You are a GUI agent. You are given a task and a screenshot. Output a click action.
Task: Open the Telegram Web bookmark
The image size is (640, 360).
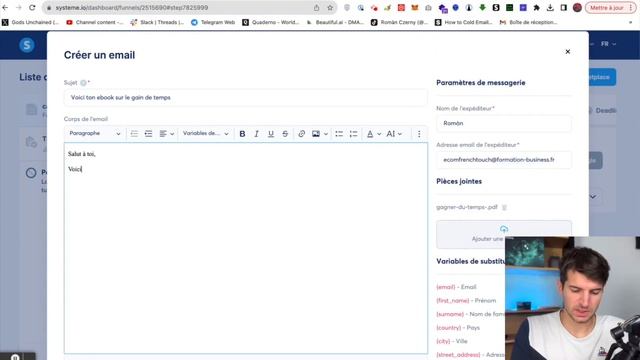[213, 22]
